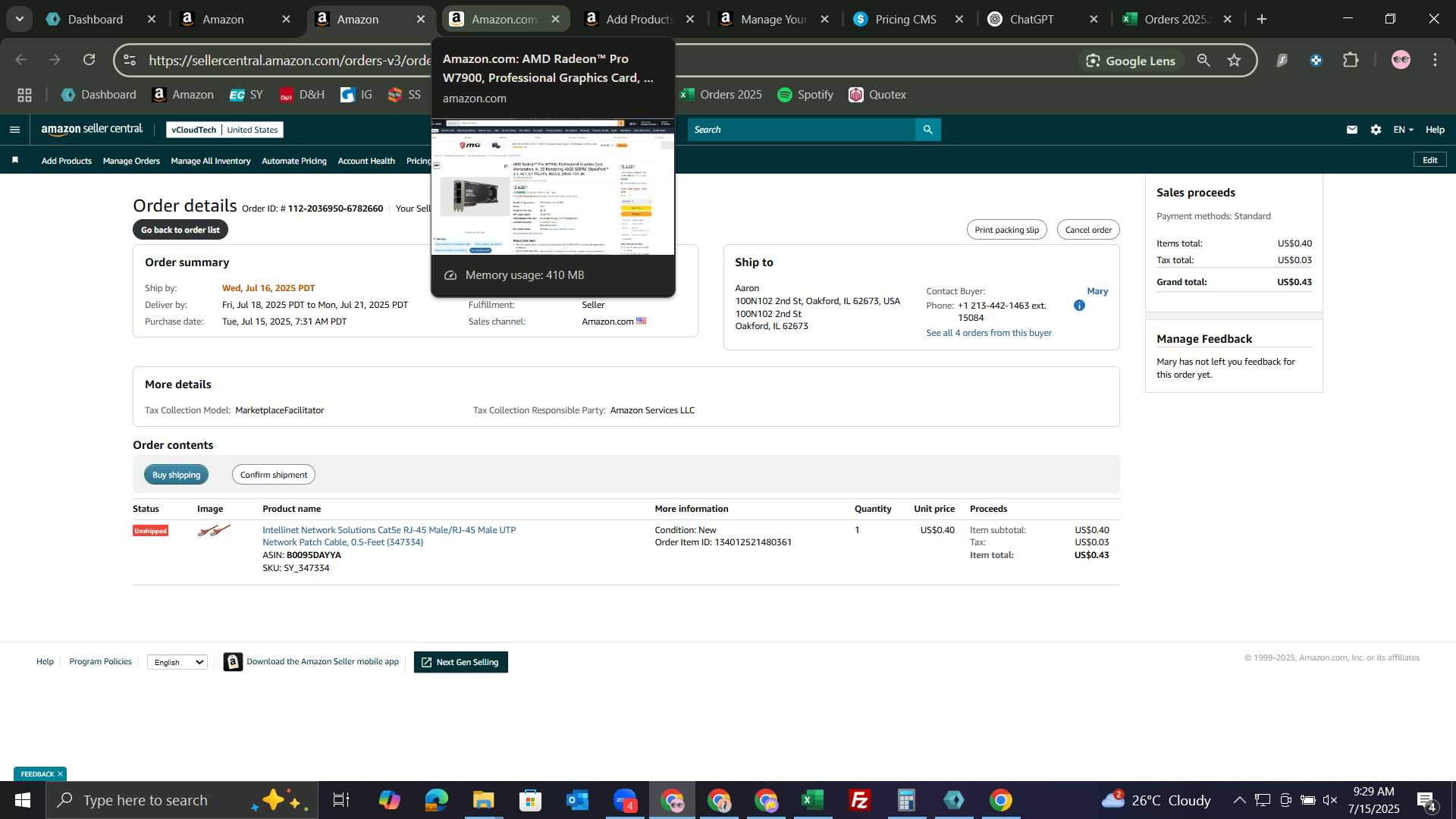Open the Seller Central hamburger menu
1456x819 pixels.
(14, 130)
